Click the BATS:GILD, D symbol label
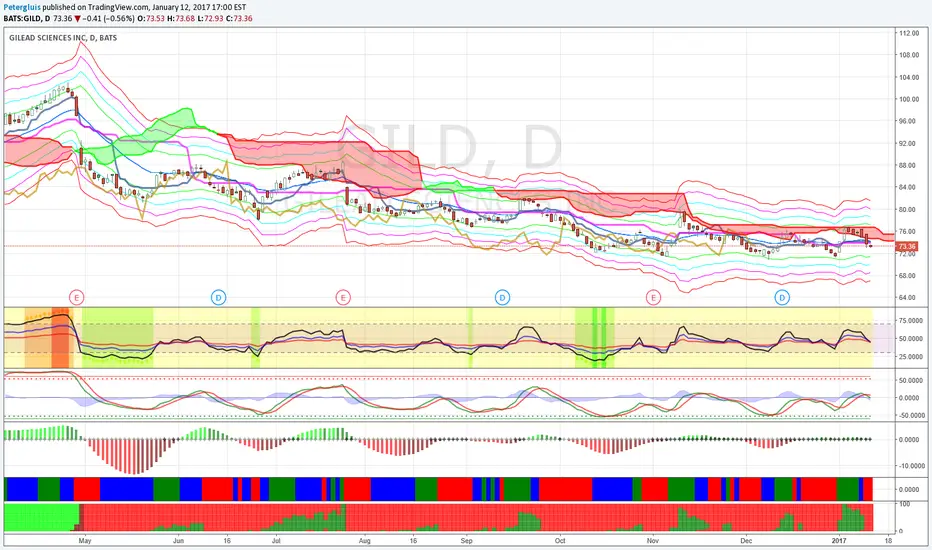 click(x=27, y=18)
